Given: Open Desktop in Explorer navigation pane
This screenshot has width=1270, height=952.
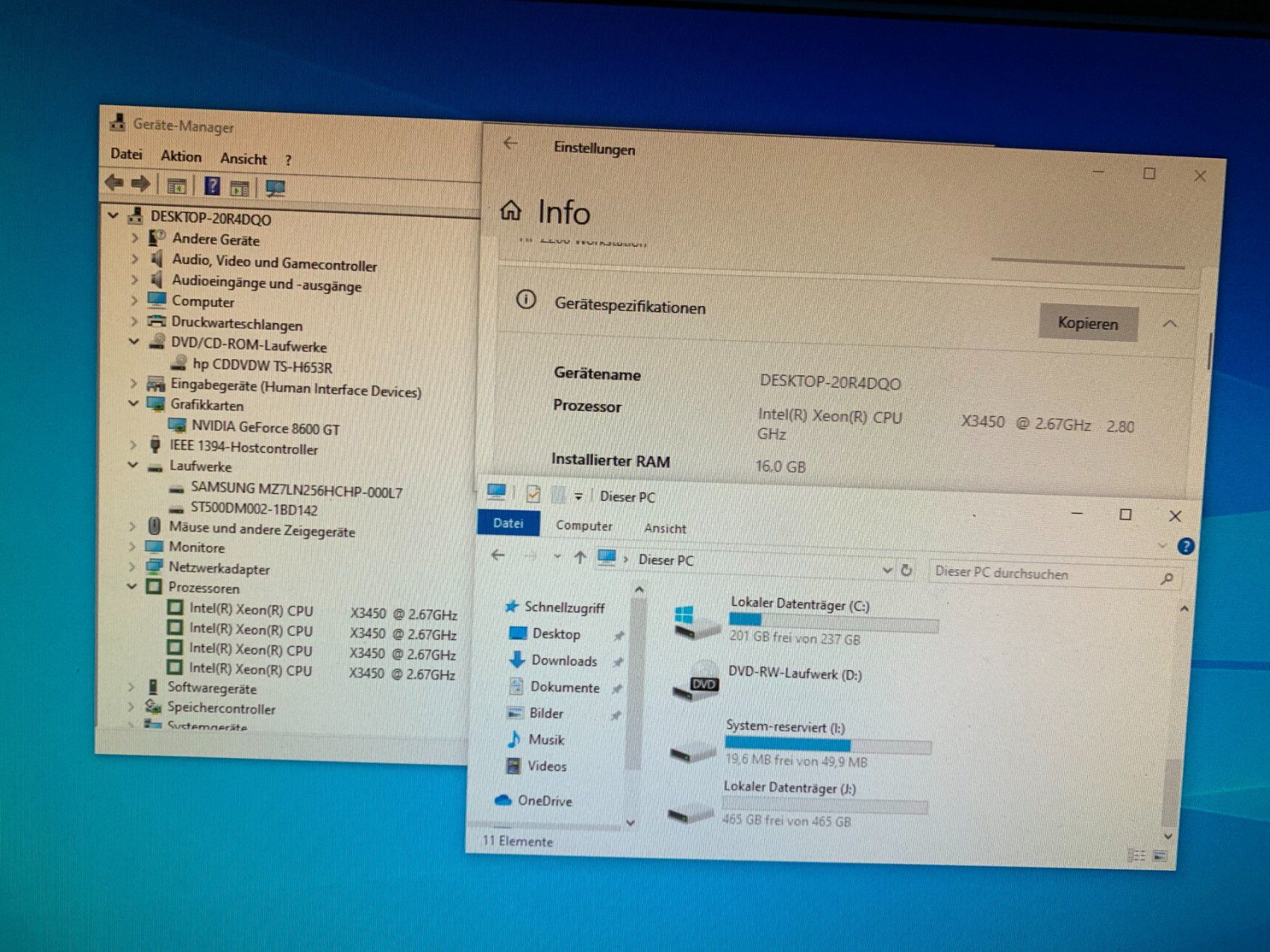Looking at the screenshot, I should coord(556,633).
